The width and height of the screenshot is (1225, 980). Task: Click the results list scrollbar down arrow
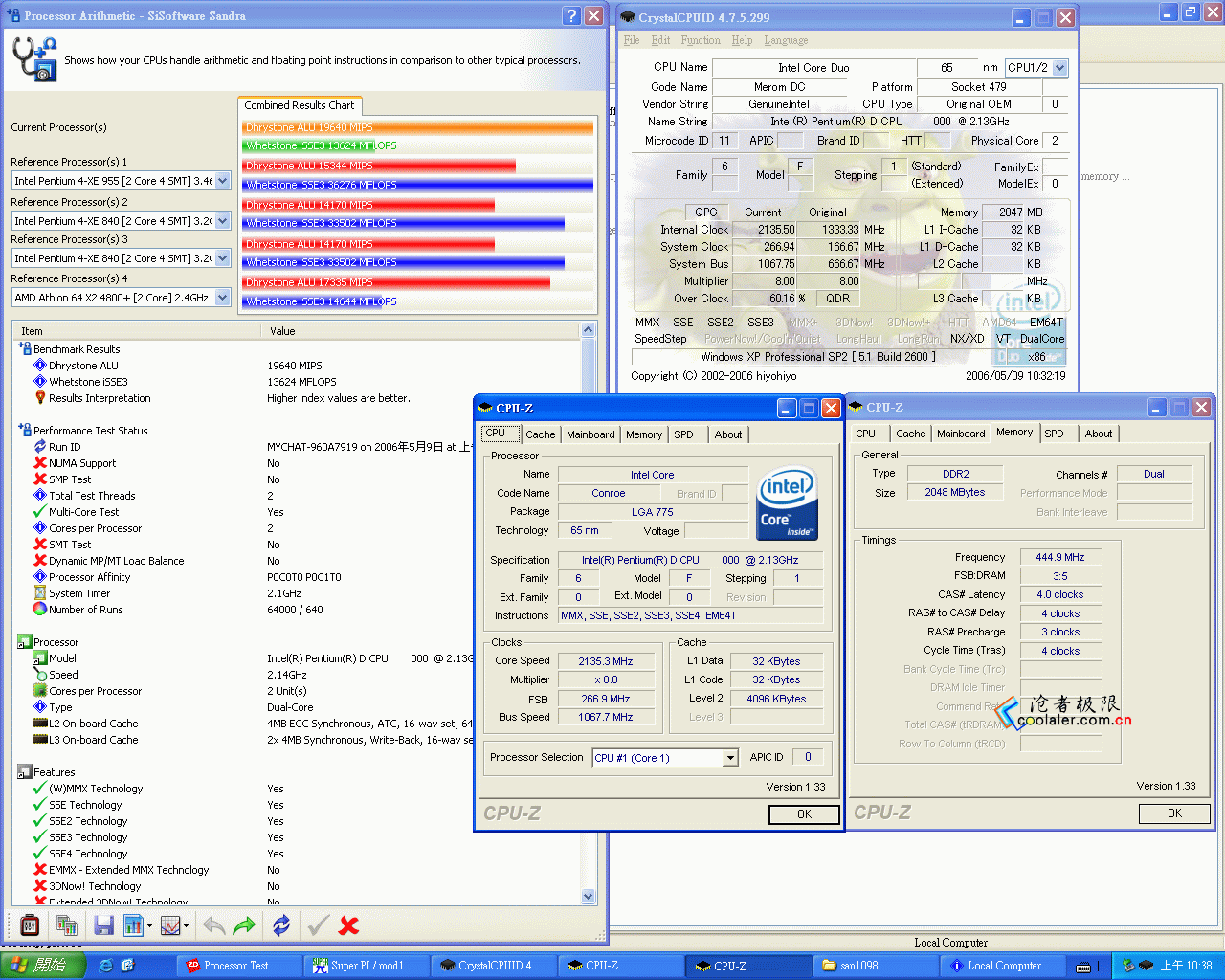pyautogui.click(x=589, y=896)
